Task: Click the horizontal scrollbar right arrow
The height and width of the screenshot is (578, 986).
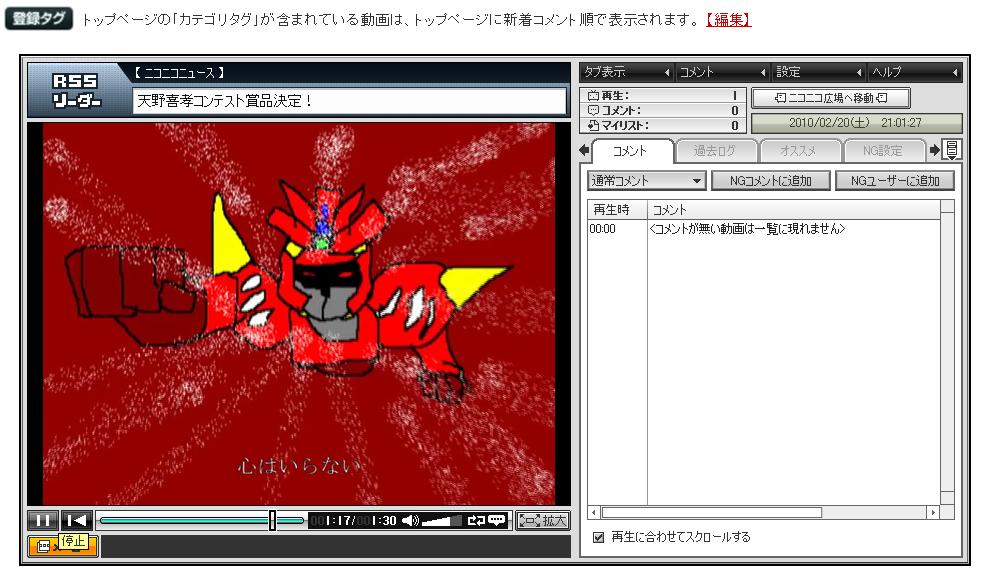Action: (x=934, y=513)
